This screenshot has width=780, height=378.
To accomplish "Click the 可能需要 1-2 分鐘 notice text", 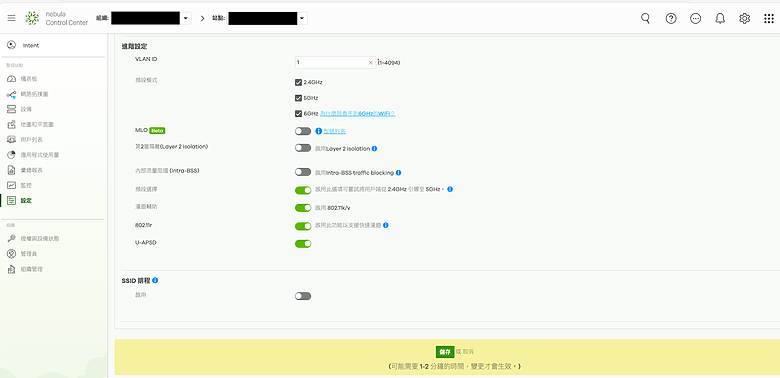I will click(455, 367).
